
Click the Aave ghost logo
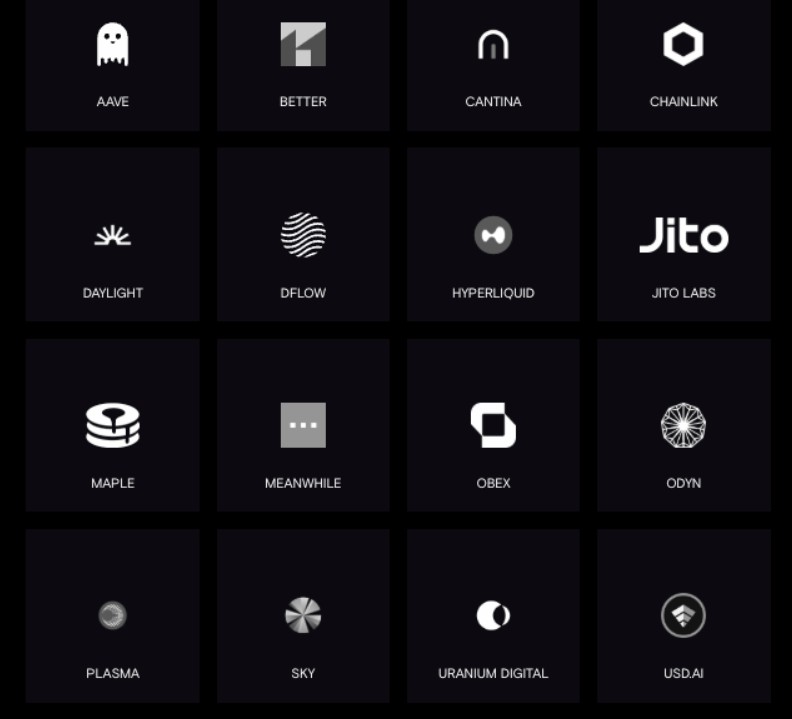[113, 44]
